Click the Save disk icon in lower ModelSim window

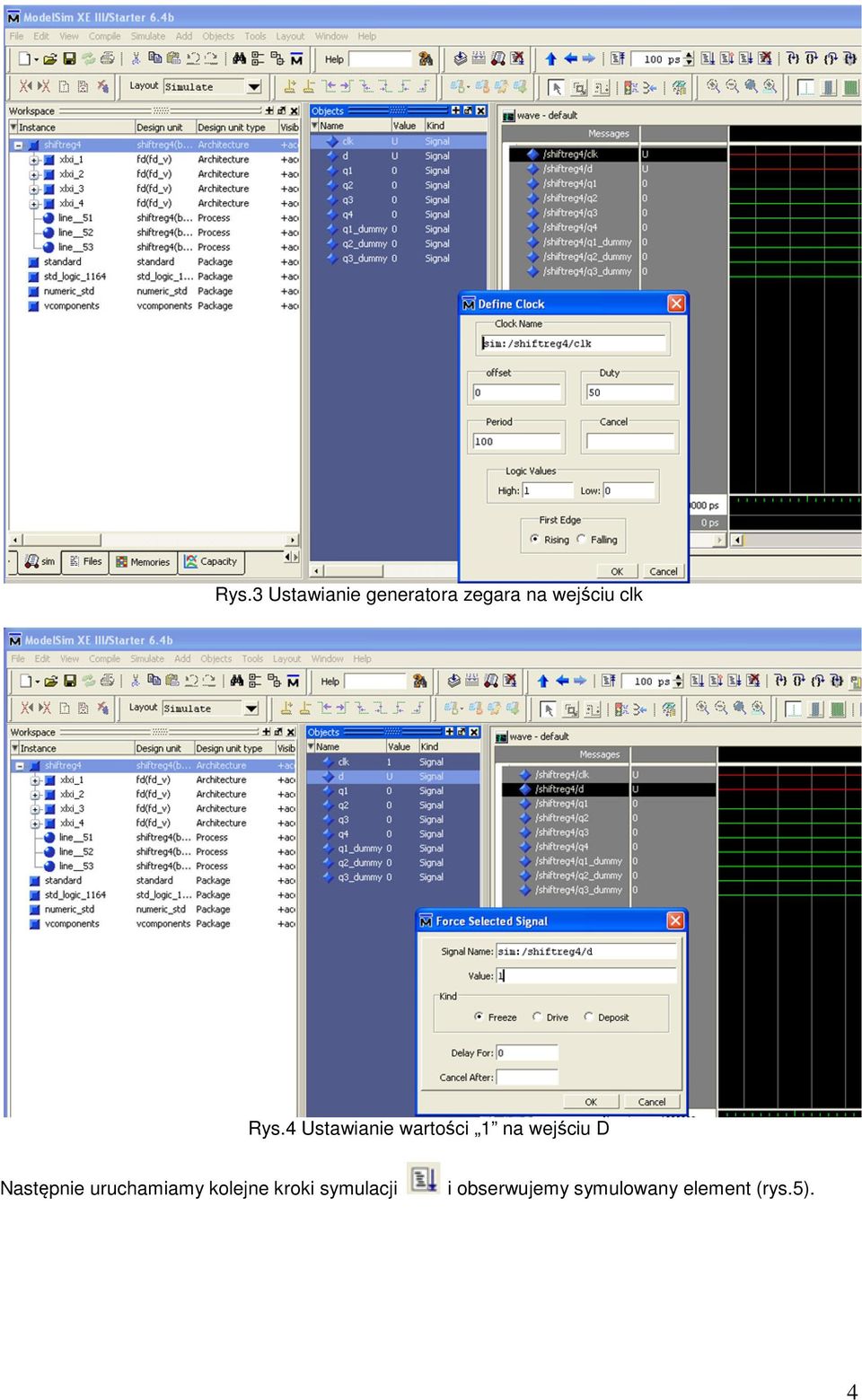[x=69, y=682]
